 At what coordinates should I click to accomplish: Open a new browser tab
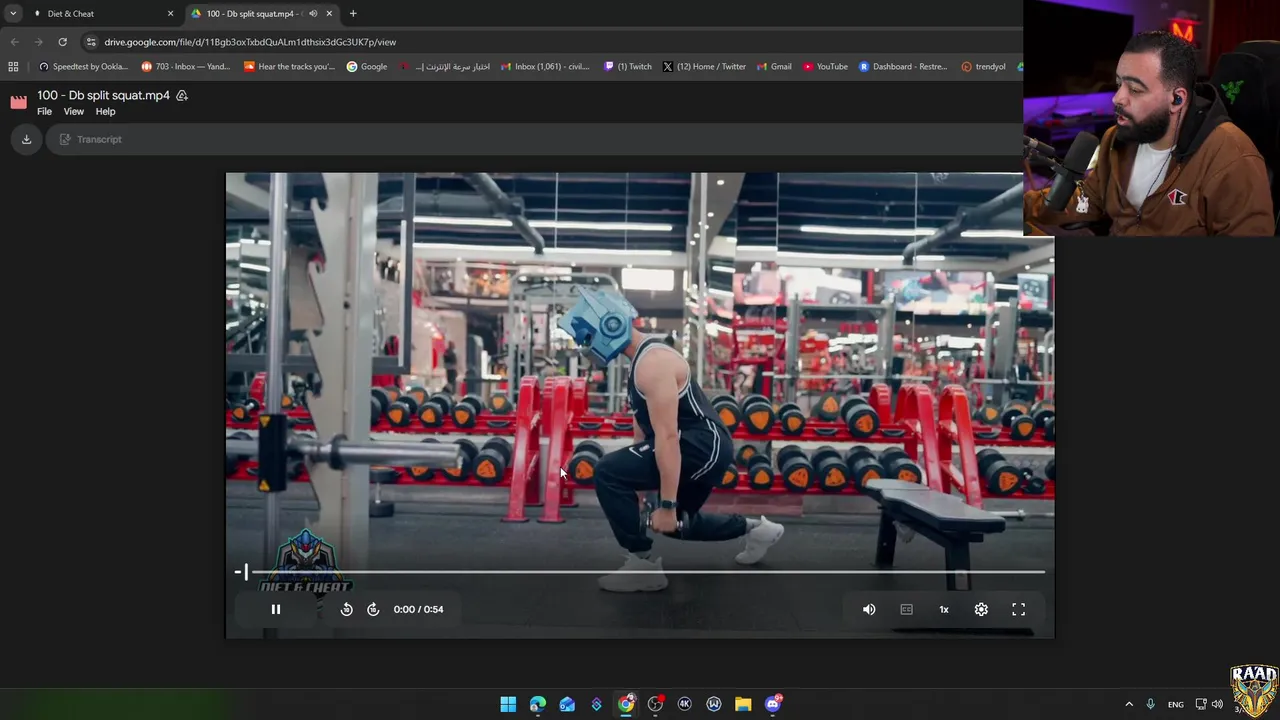point(353,14)
